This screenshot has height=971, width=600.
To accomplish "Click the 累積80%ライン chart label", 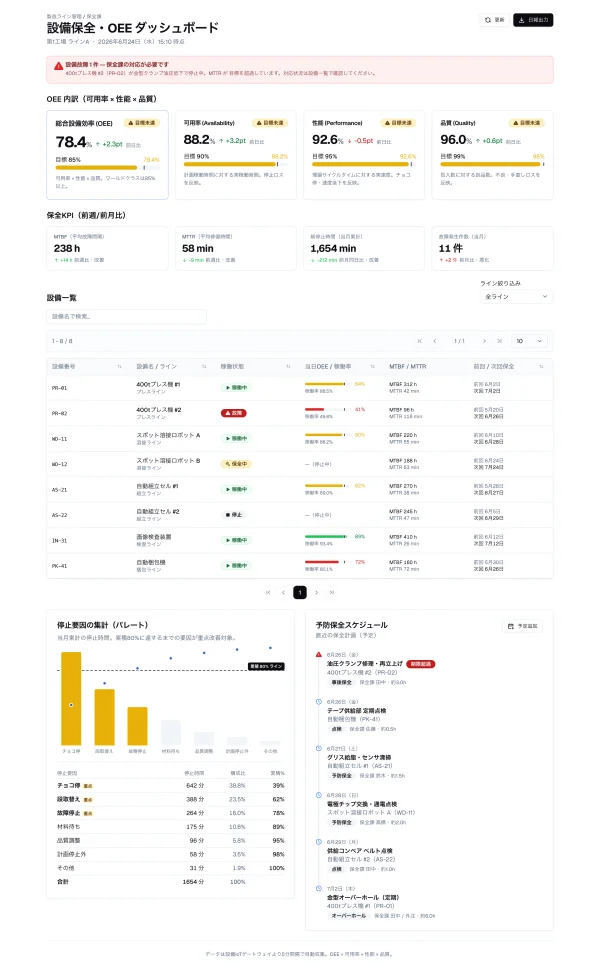I will pyautogui.click(x=266, y=666).
